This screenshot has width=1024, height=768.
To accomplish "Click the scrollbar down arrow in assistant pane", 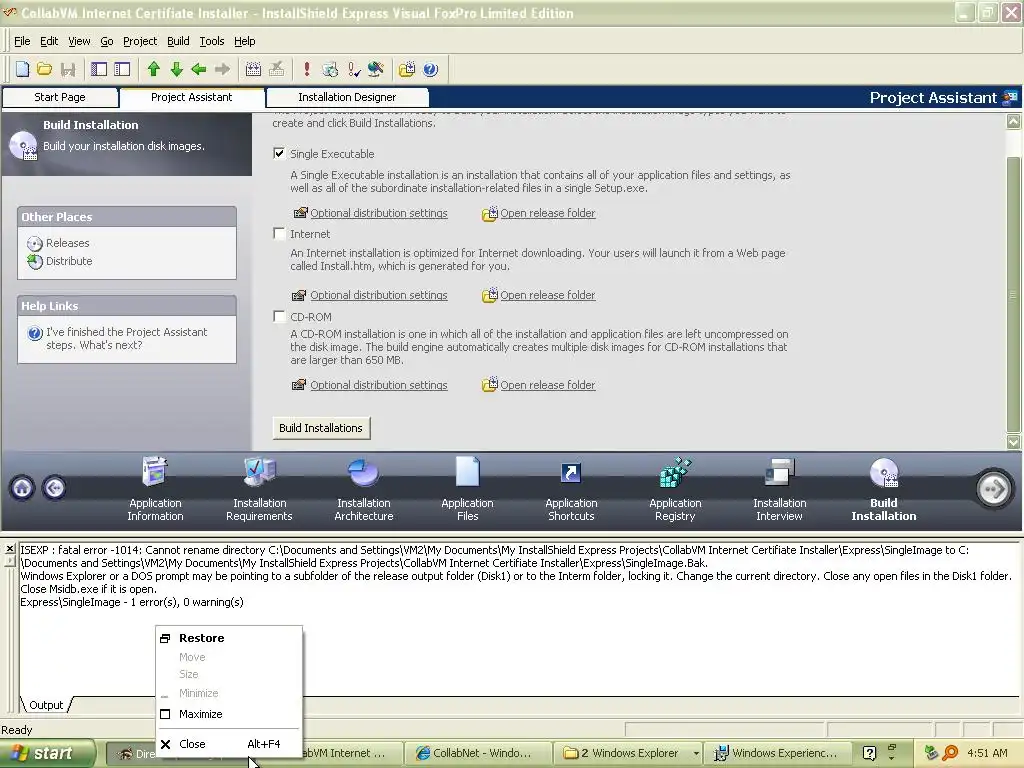I will point(1014,442).
